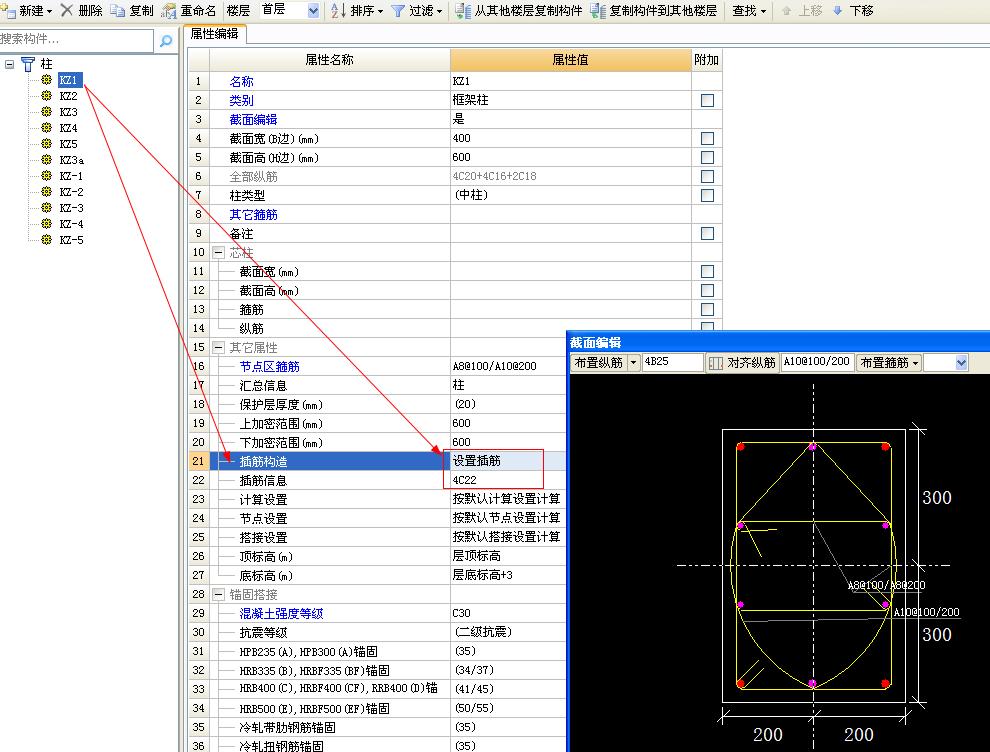
Task: Open the 其它箍筋 property link
Action: pos(253,215)
